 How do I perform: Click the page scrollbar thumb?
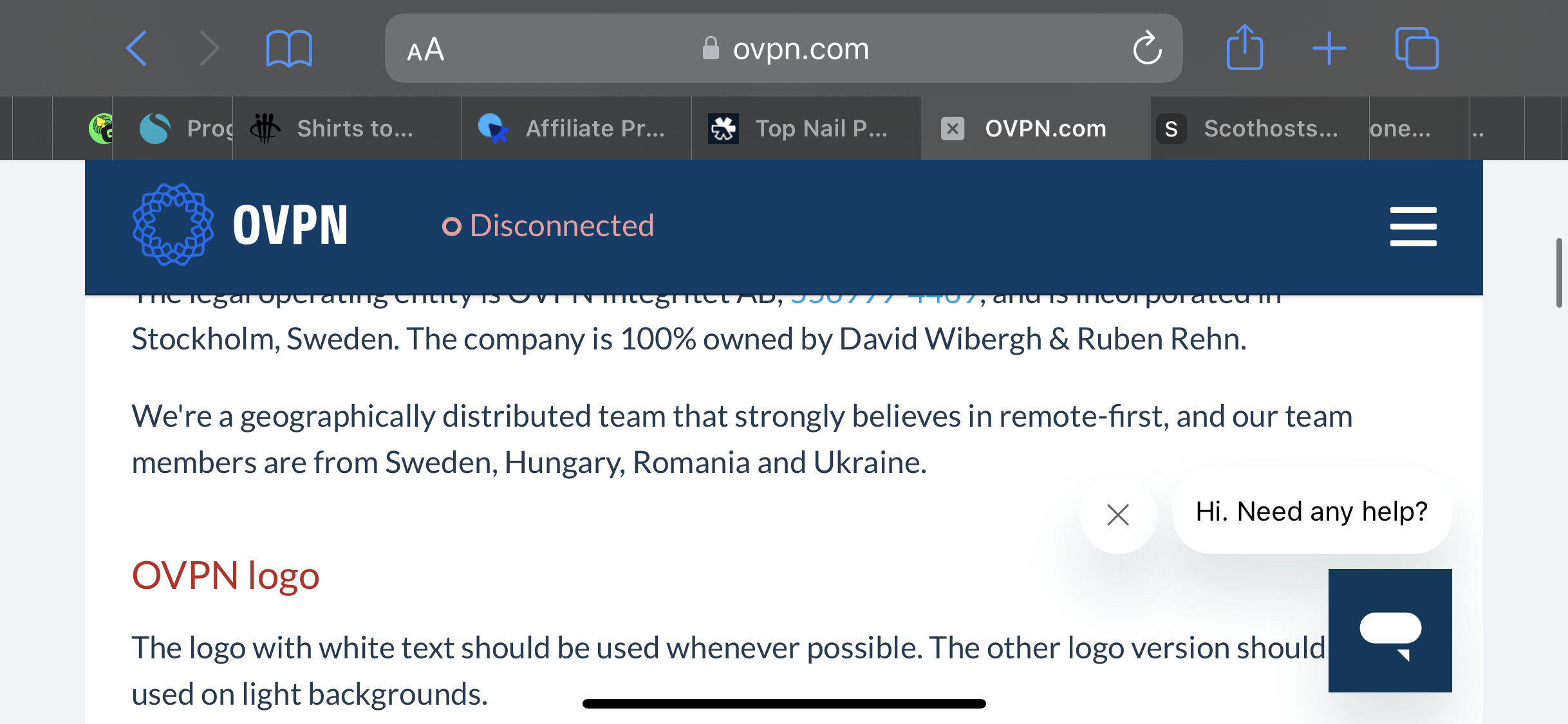[1558, 273]
